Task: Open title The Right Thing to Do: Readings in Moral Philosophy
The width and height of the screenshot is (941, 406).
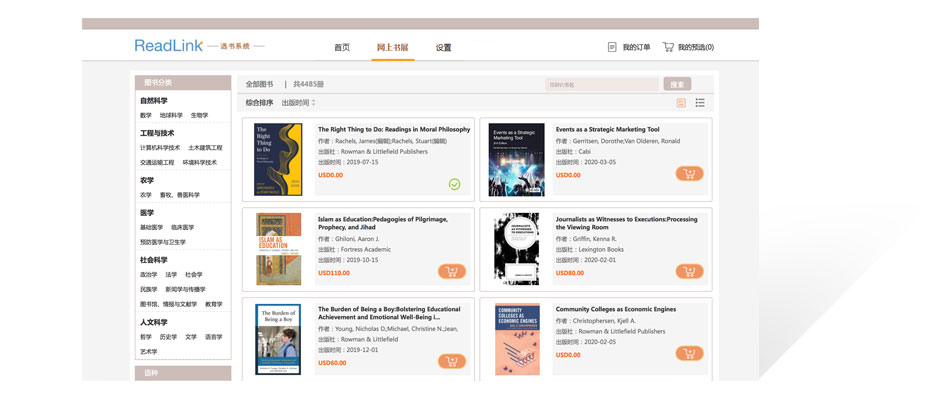Action: pos(394,130)
